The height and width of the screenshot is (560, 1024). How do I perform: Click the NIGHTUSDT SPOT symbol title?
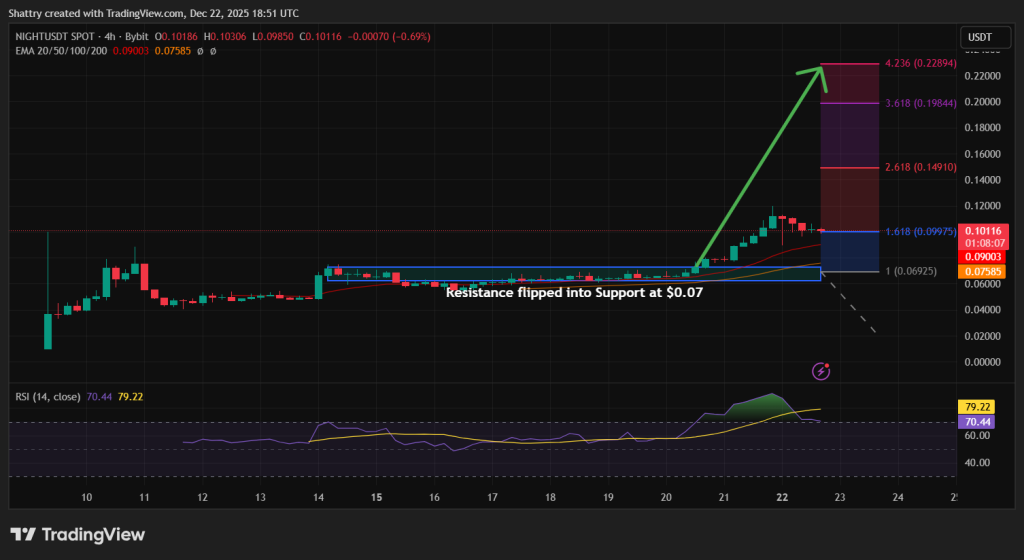(x=56, y=37)
